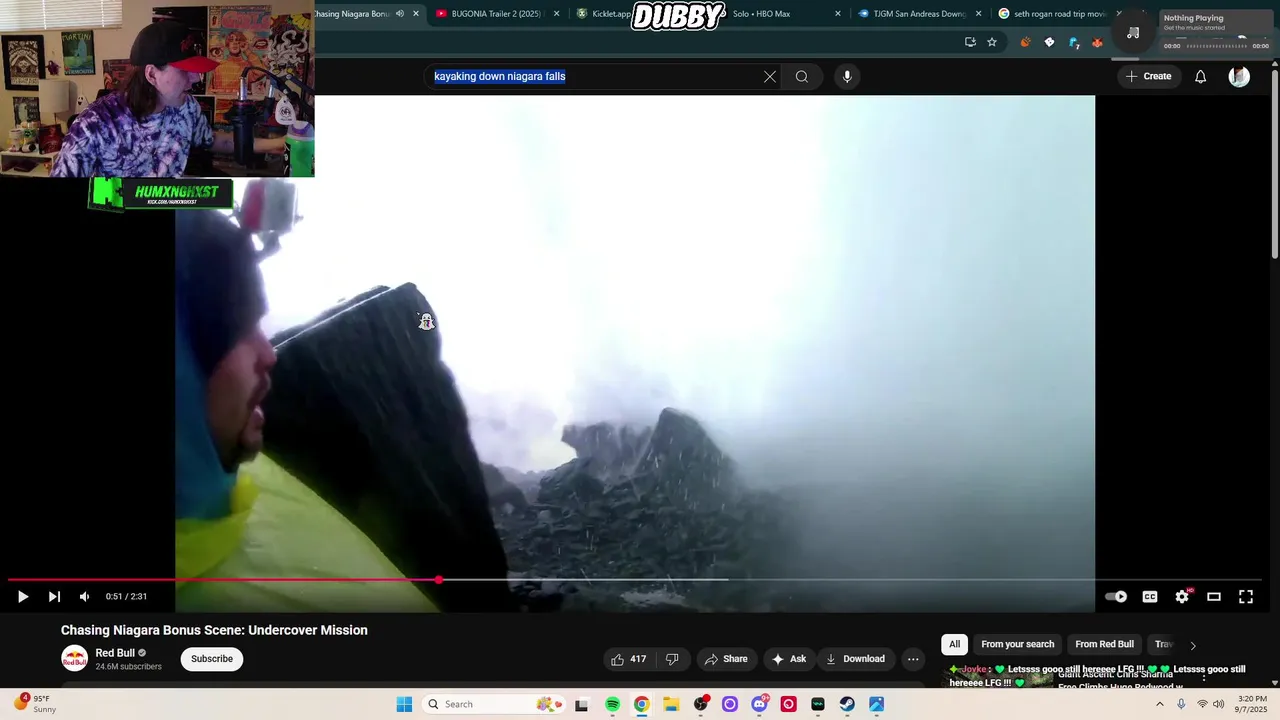Viewport: 1280px width, 720px height.
Task: Mute the Chasing Niagara tab audio
Action: (399, 14)
